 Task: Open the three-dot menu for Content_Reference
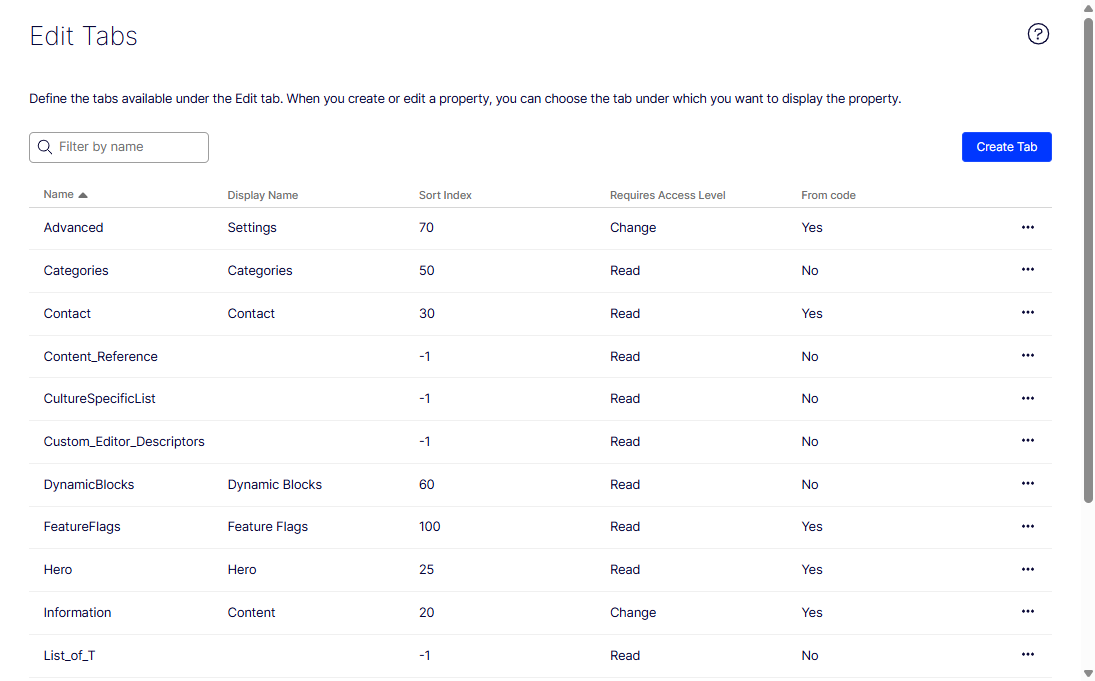[x=1027, y=356]
